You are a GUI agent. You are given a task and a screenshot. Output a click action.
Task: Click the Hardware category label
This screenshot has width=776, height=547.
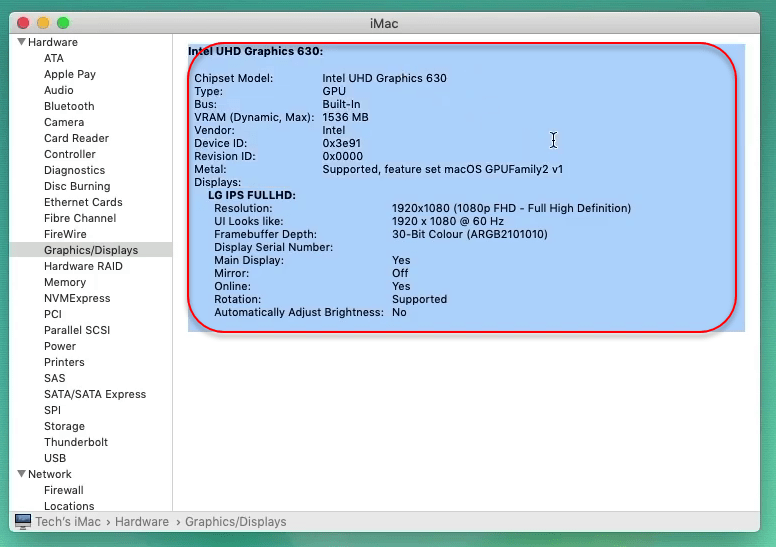tap(52, 42)
